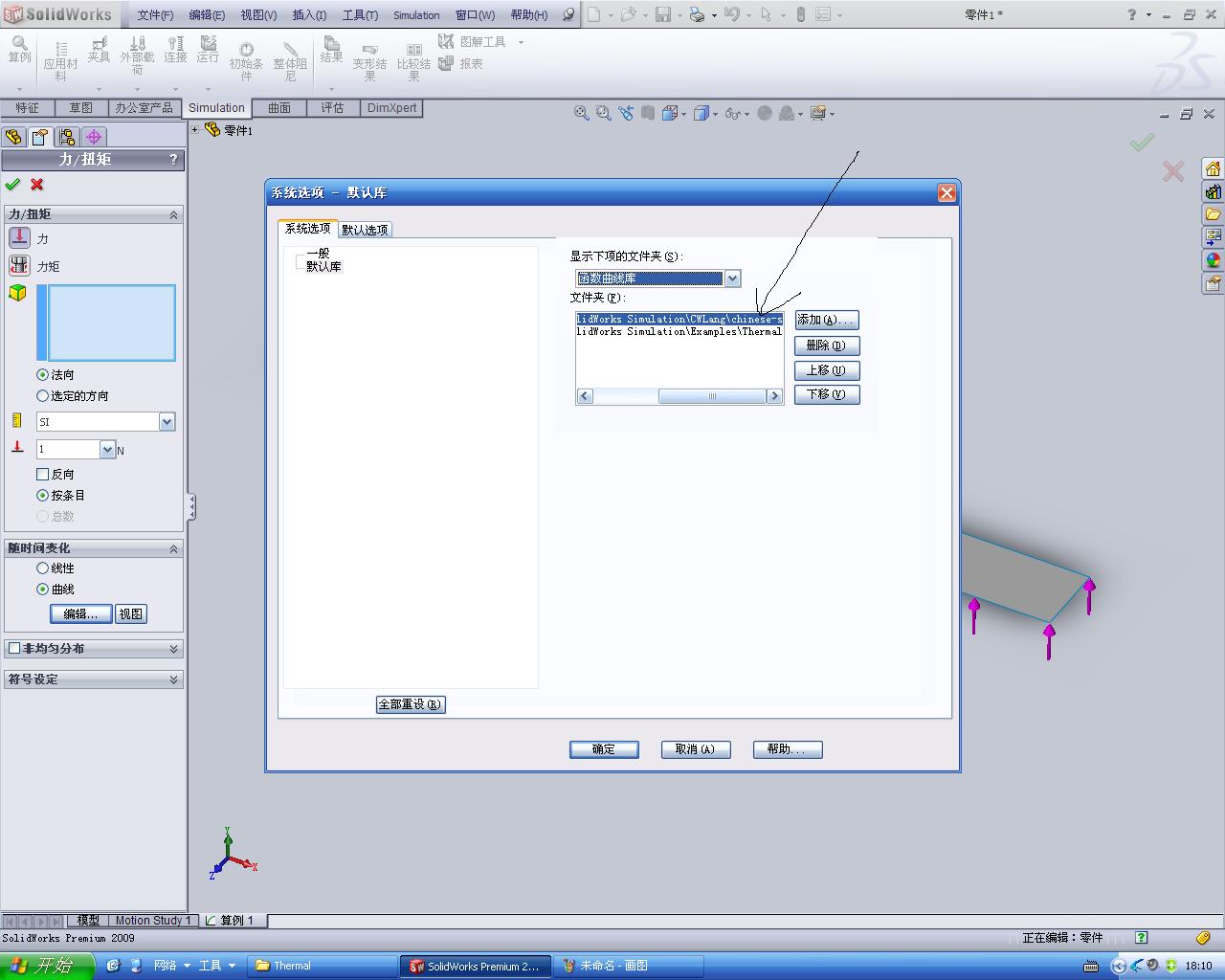Click the Undo icon in top toolbar
Image resolution: width=1225 pixels, height=980 pixels.
(x=732, y=14)
